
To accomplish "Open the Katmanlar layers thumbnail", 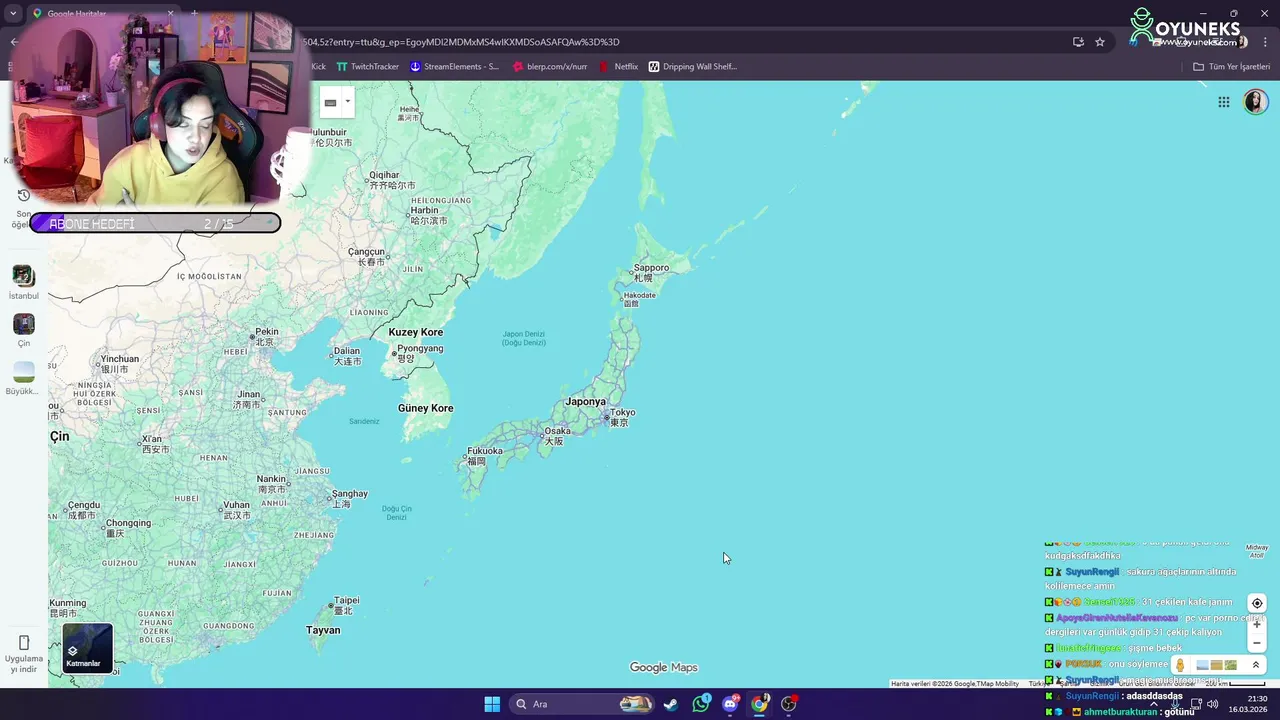I will click(88, 648).
